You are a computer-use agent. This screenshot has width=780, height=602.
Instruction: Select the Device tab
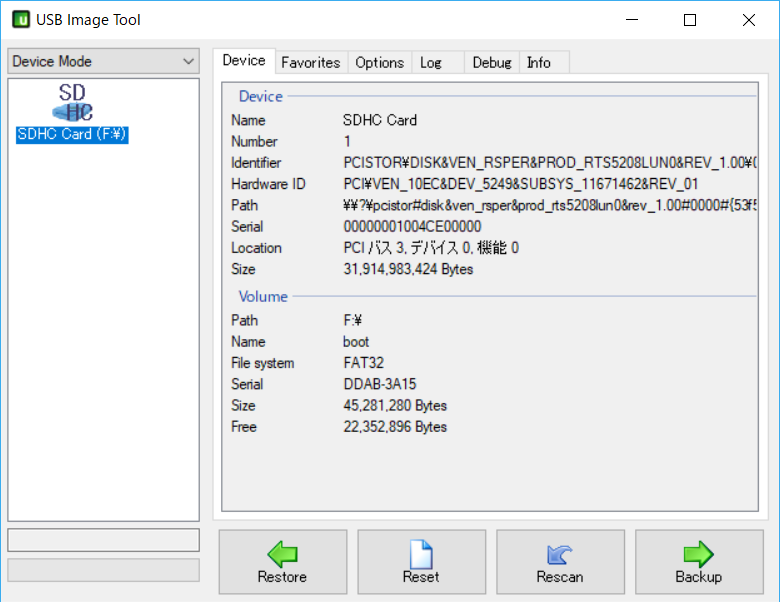coord(244,61)
